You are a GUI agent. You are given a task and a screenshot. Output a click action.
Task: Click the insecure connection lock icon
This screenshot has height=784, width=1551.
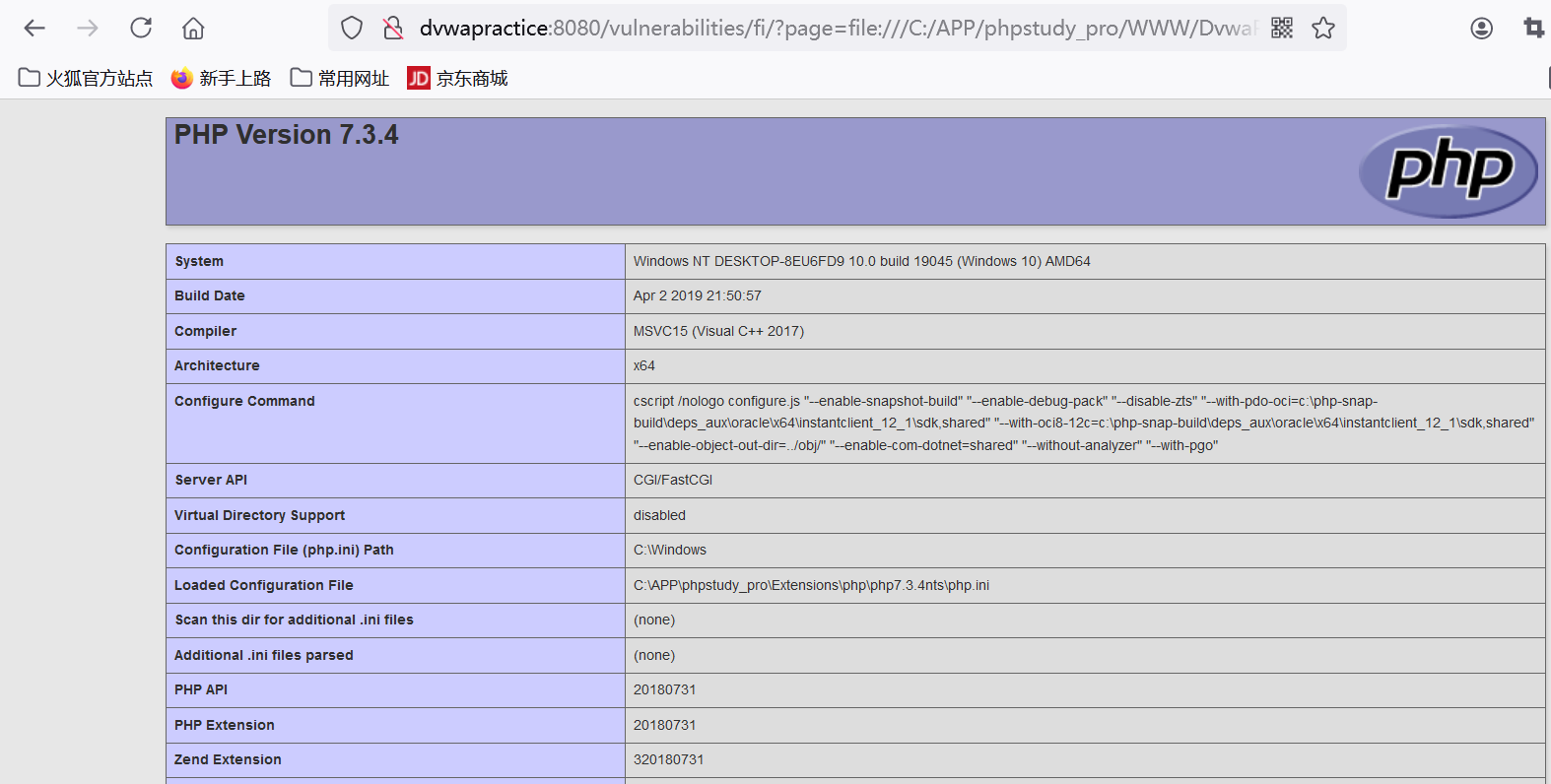(x=393, y=28)
